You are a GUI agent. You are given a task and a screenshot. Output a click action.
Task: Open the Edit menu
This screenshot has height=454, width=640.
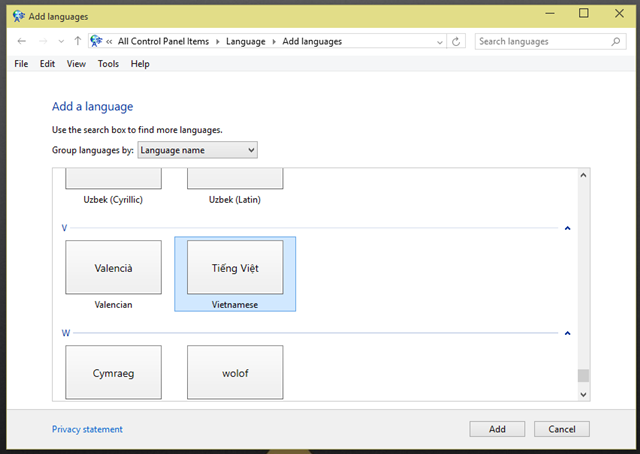click(x=47, y=64)
